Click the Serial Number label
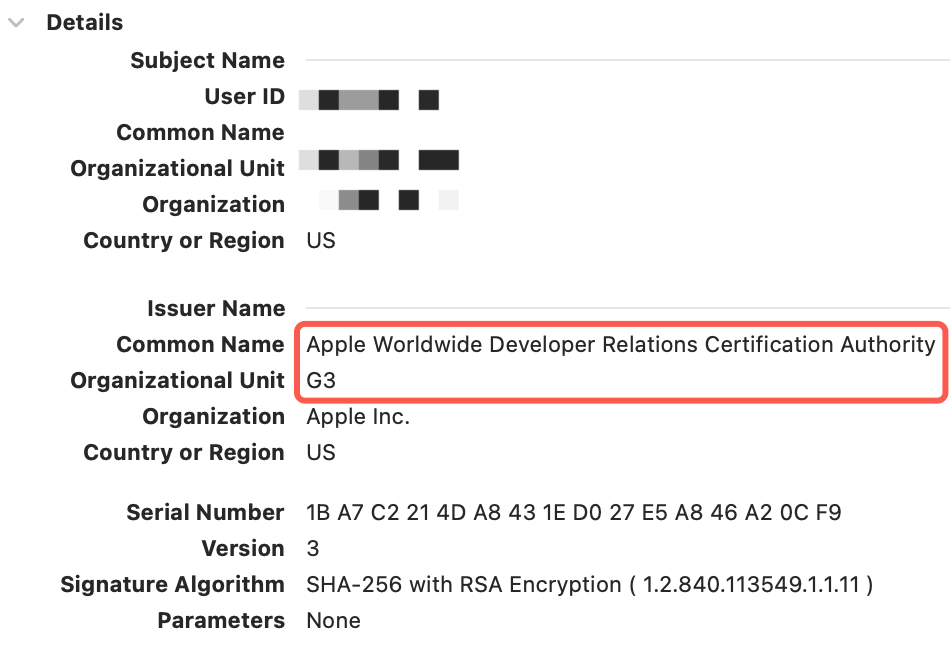This screenshot has height=656, width=950. (205, 513)
